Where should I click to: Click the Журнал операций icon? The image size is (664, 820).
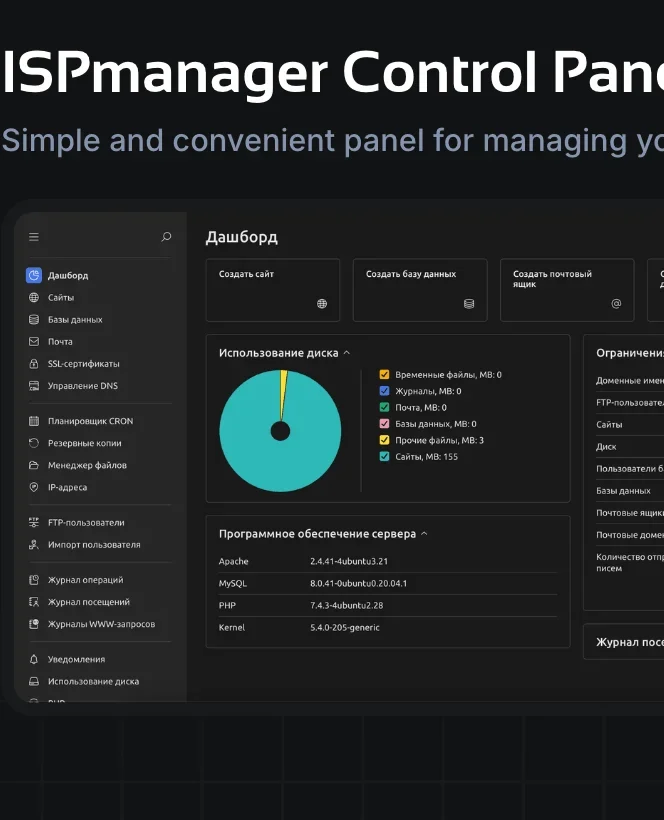[34, 579]
